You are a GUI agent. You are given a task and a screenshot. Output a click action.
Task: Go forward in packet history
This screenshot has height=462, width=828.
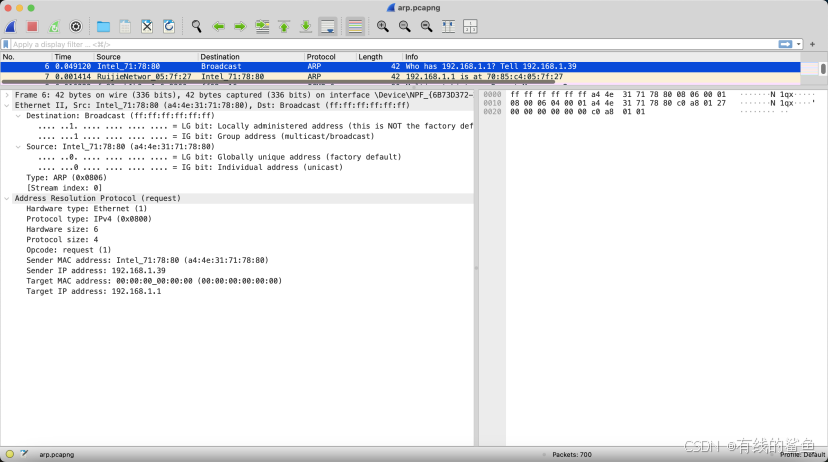pyautogui.click(x=240, y=26)
